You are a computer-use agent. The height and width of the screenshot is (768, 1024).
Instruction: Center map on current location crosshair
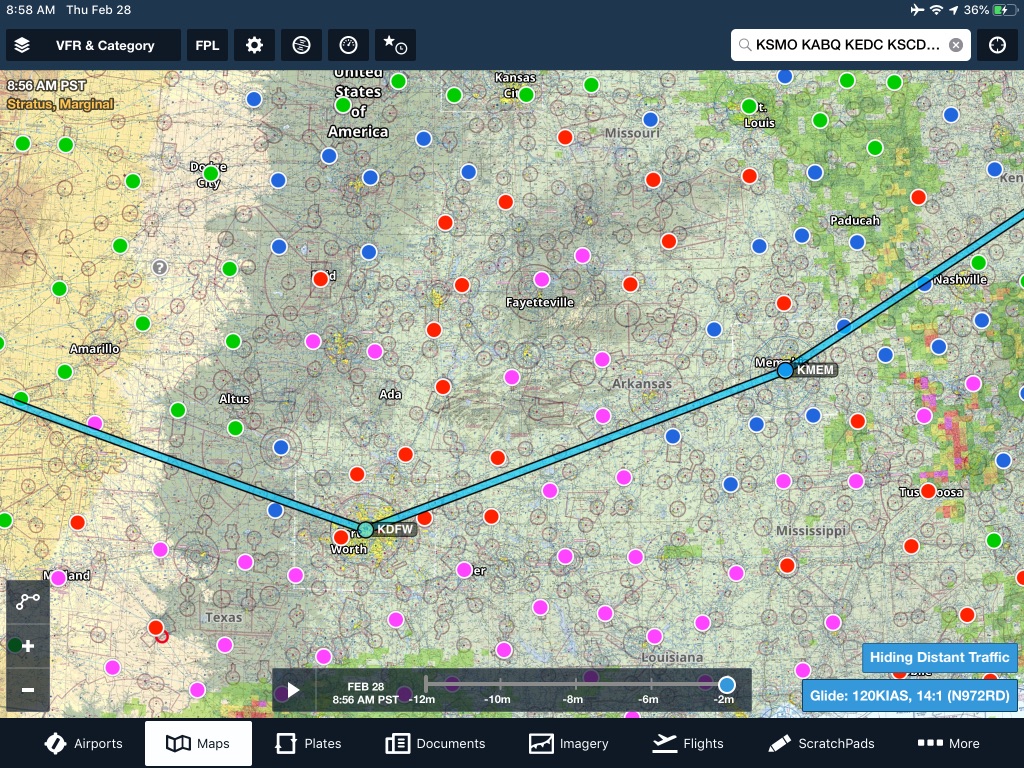point(997,45)
